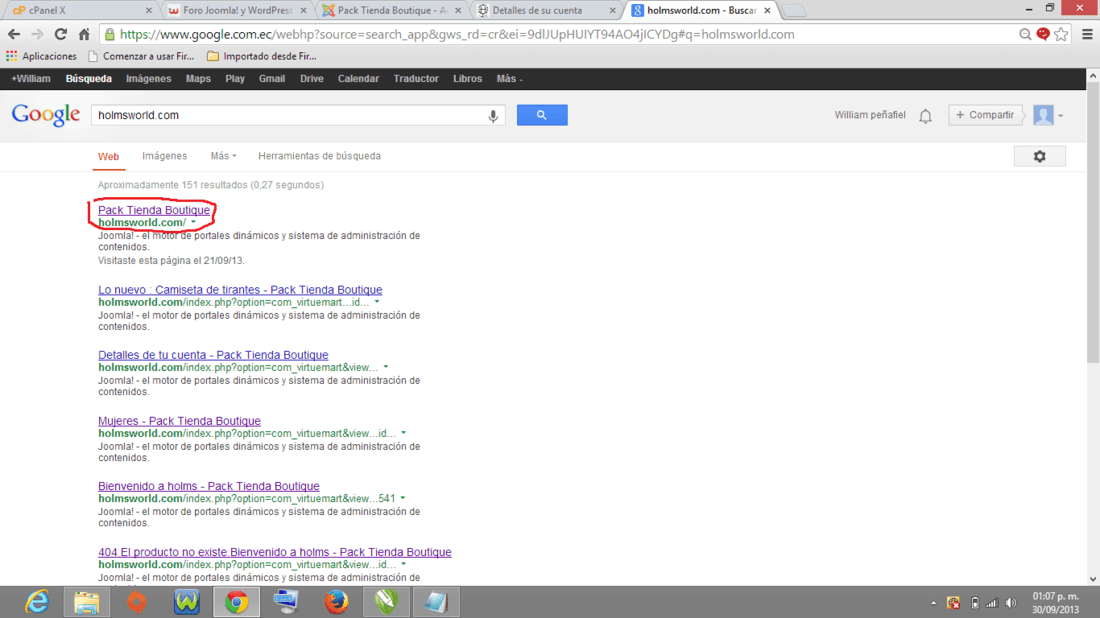Switch to cPanel X tab
The height and width of the screenshot is (618, 1100).
77,11
